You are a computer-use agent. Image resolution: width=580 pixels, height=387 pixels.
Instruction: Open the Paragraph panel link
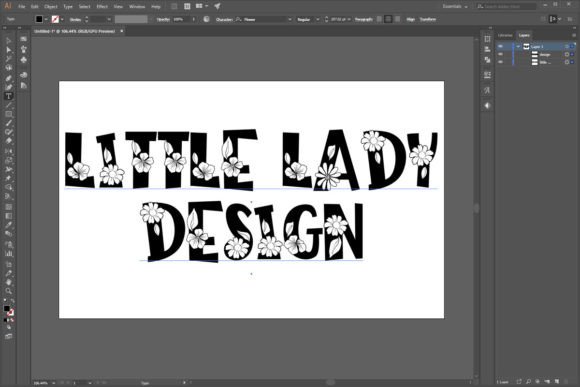(x=364, y=19)
